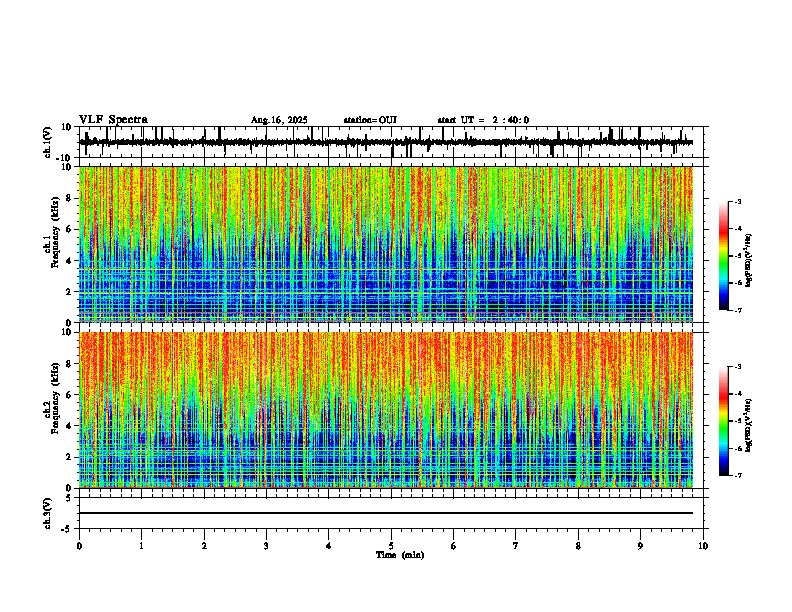Click time axis tick label "1"
The height and width of the screenshot is (612, 792).
tap(141, 546)
